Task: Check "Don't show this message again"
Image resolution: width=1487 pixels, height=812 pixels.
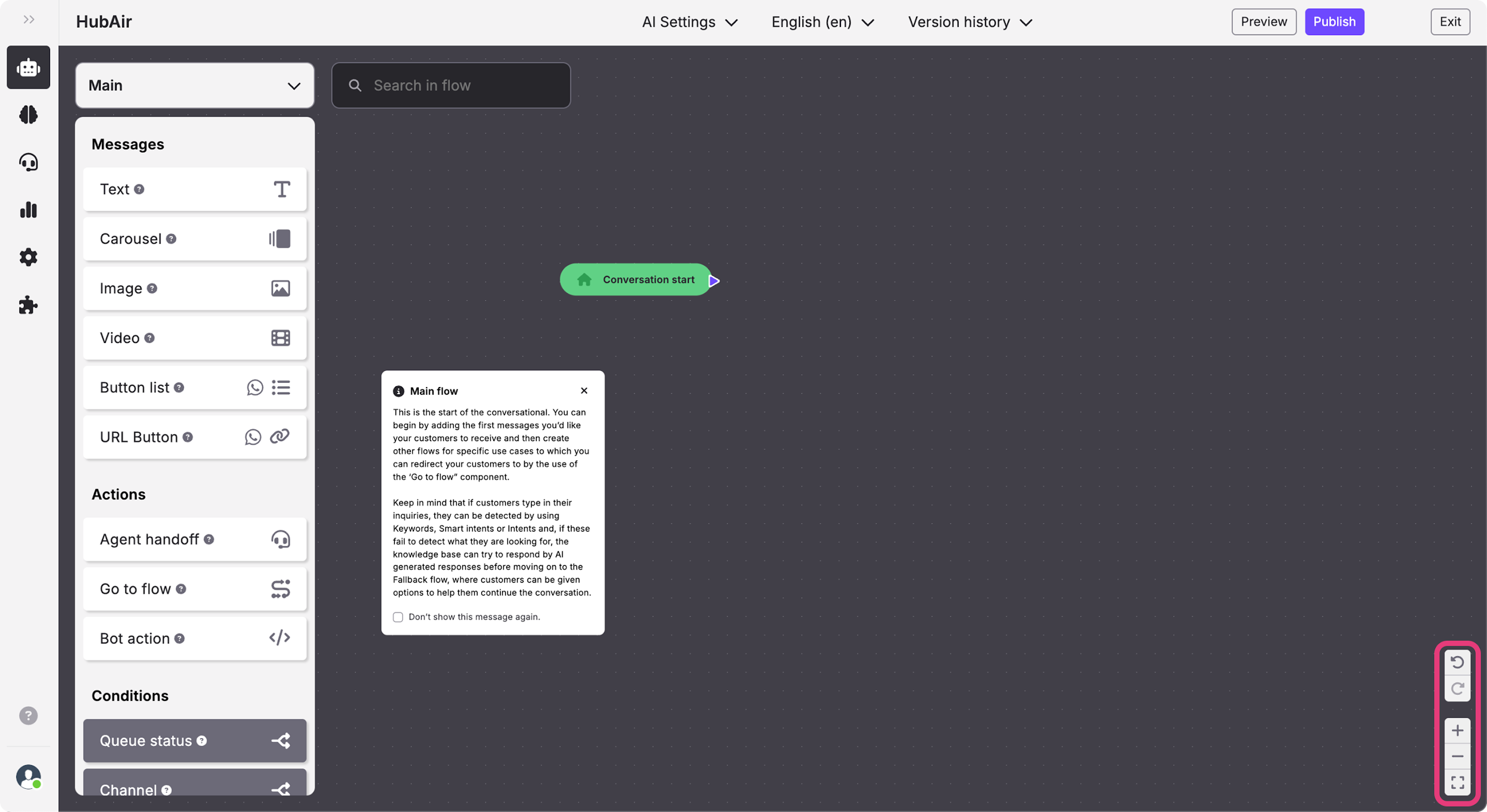Action: tap(398, 617)
